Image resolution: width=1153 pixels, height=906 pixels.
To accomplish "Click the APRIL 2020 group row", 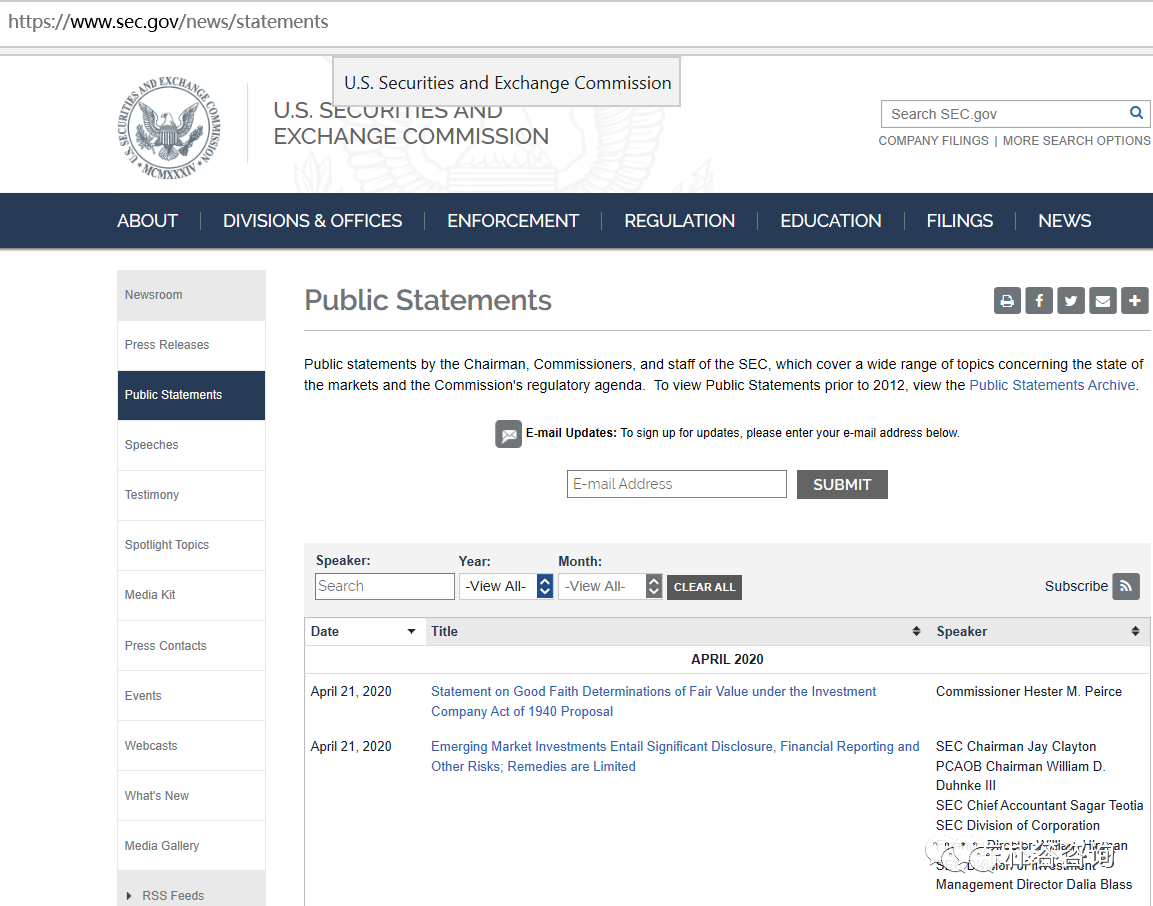I will tap(727, 660).
